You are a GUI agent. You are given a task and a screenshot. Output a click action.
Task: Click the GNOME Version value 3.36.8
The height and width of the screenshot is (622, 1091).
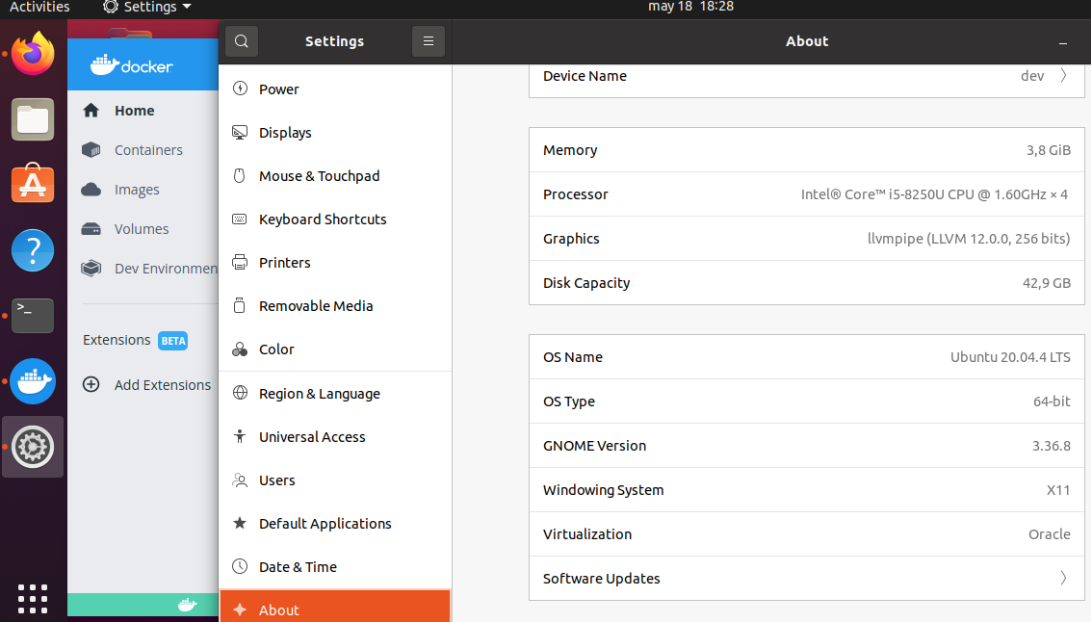1051,445
